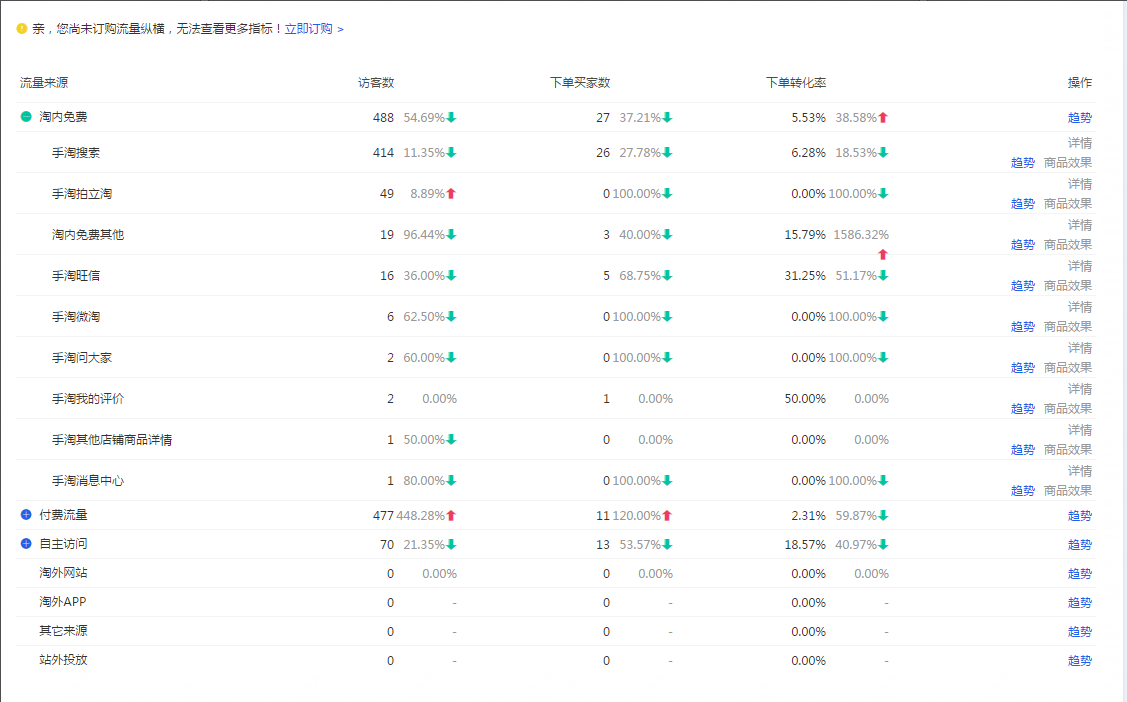Viewport: 1127px width, 702px height.
Task: Open 商品效果 for the 手淘拍立淘 row
Action: (1067, 203)
